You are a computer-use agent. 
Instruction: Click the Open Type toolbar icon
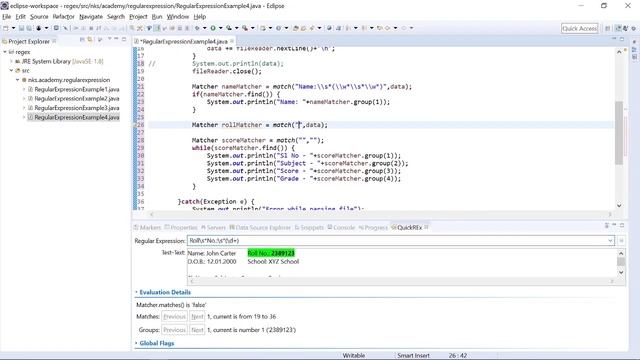click(296, 28)
